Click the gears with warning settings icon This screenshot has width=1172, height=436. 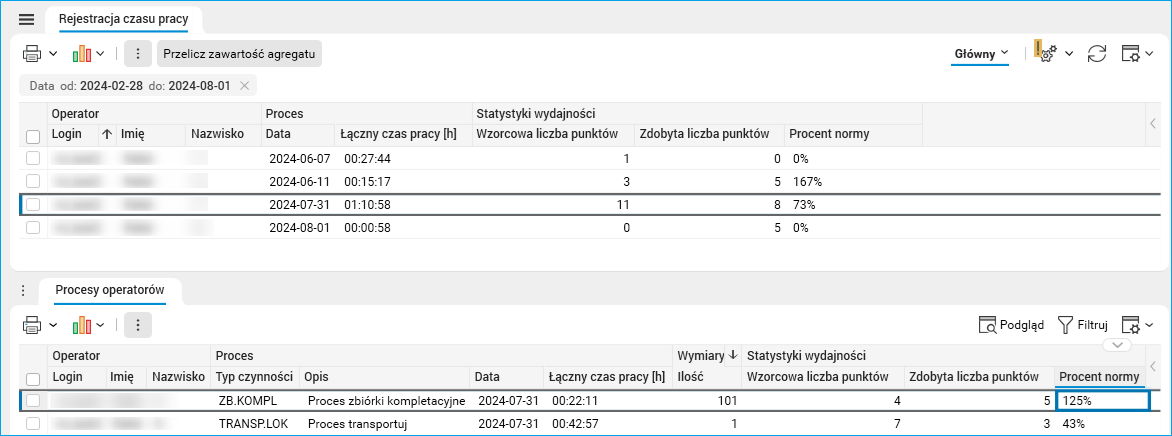click(1044, 52)
